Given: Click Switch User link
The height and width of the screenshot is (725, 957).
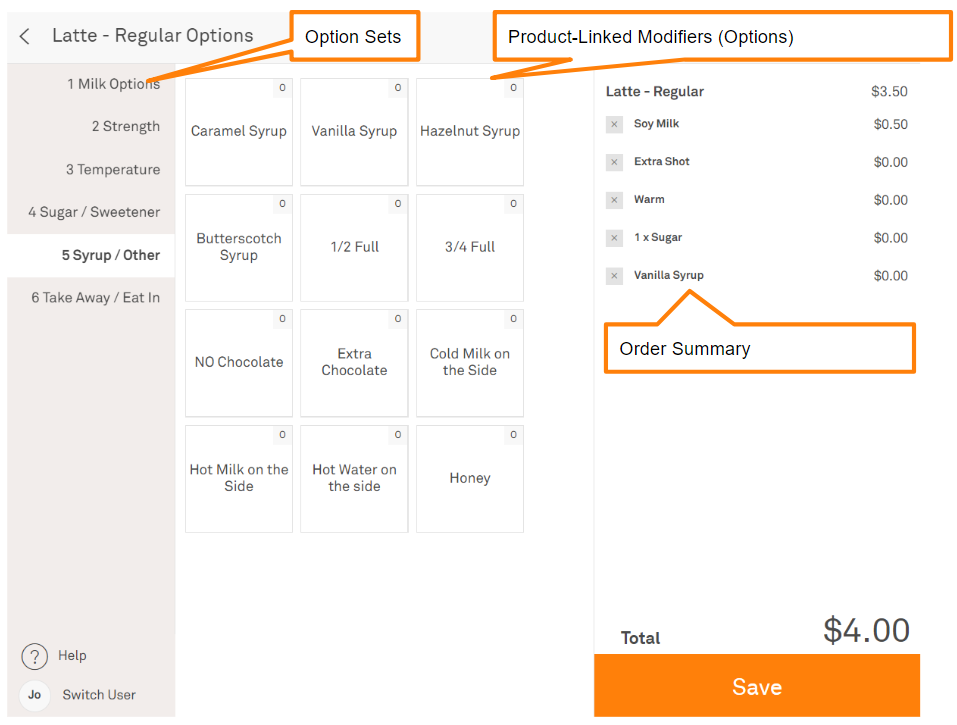Looking at the screenshot, I should [x=99, y=695].
